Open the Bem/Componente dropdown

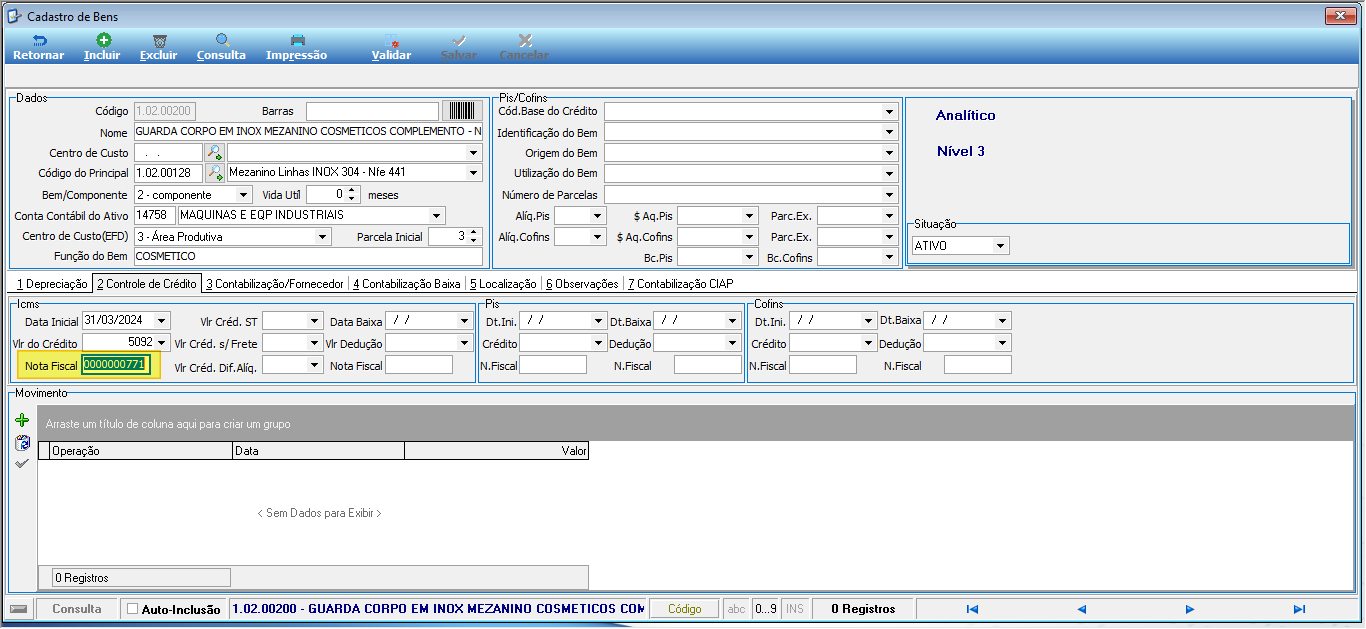pyautogui.click(x=244, y=195)
